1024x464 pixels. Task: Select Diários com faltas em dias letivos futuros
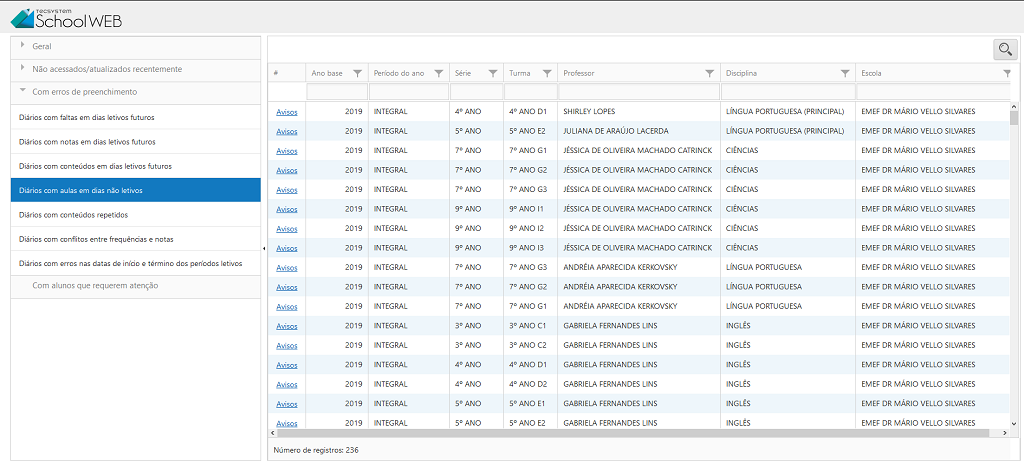tap(87, 117)
